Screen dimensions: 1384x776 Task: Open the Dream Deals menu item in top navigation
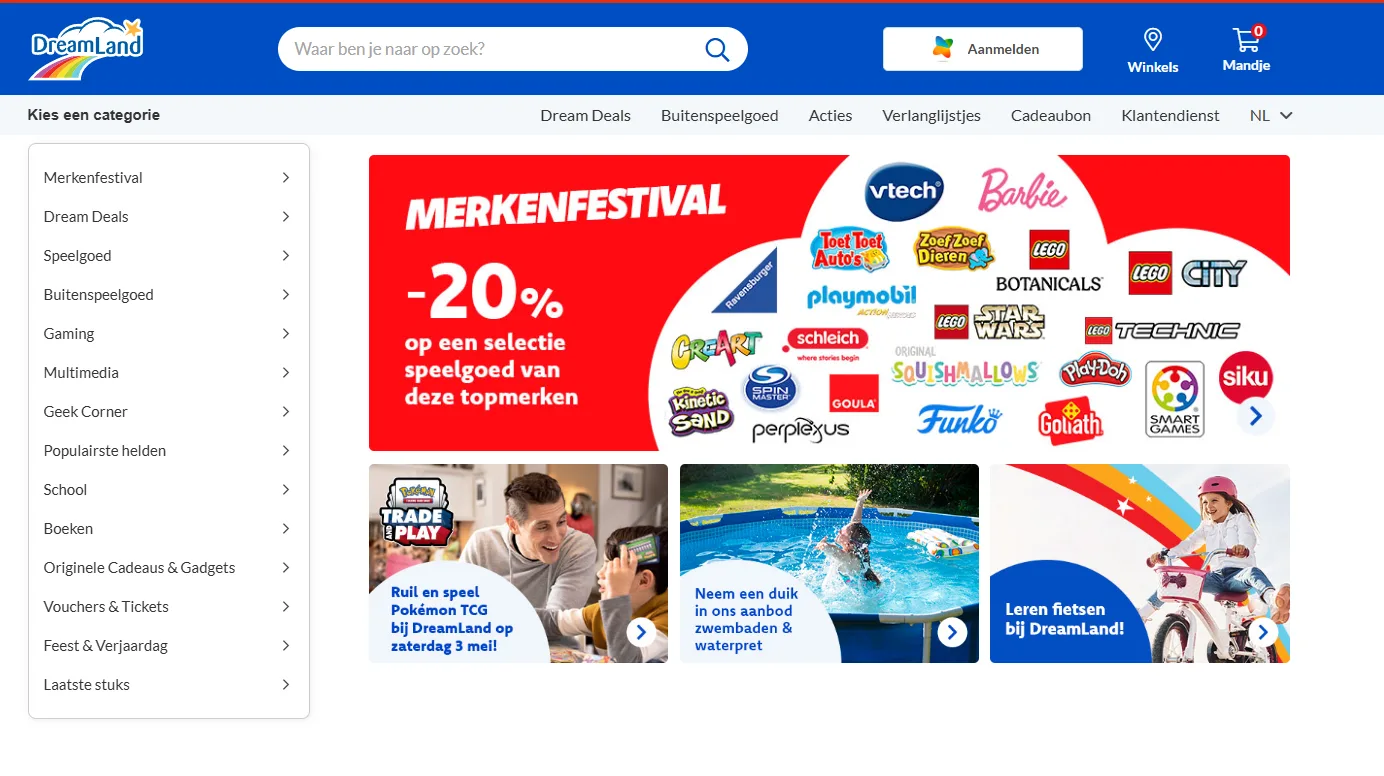(x=586, y=115)
